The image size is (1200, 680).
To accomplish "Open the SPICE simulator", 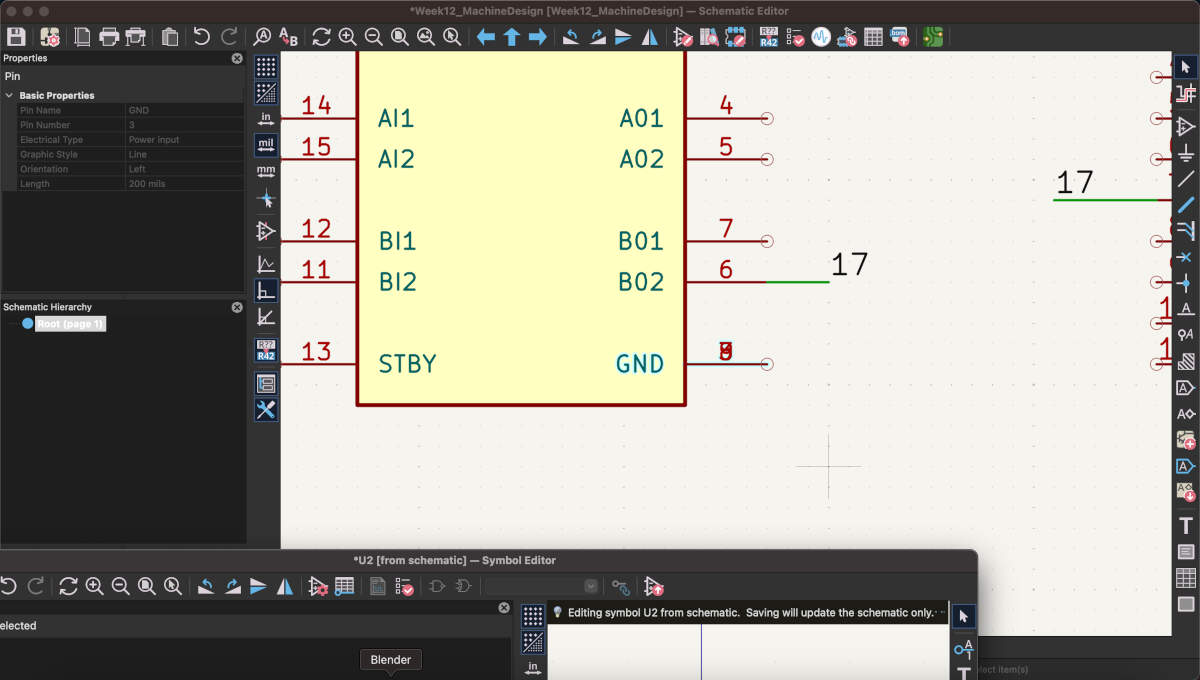I will tap(821, 37).
